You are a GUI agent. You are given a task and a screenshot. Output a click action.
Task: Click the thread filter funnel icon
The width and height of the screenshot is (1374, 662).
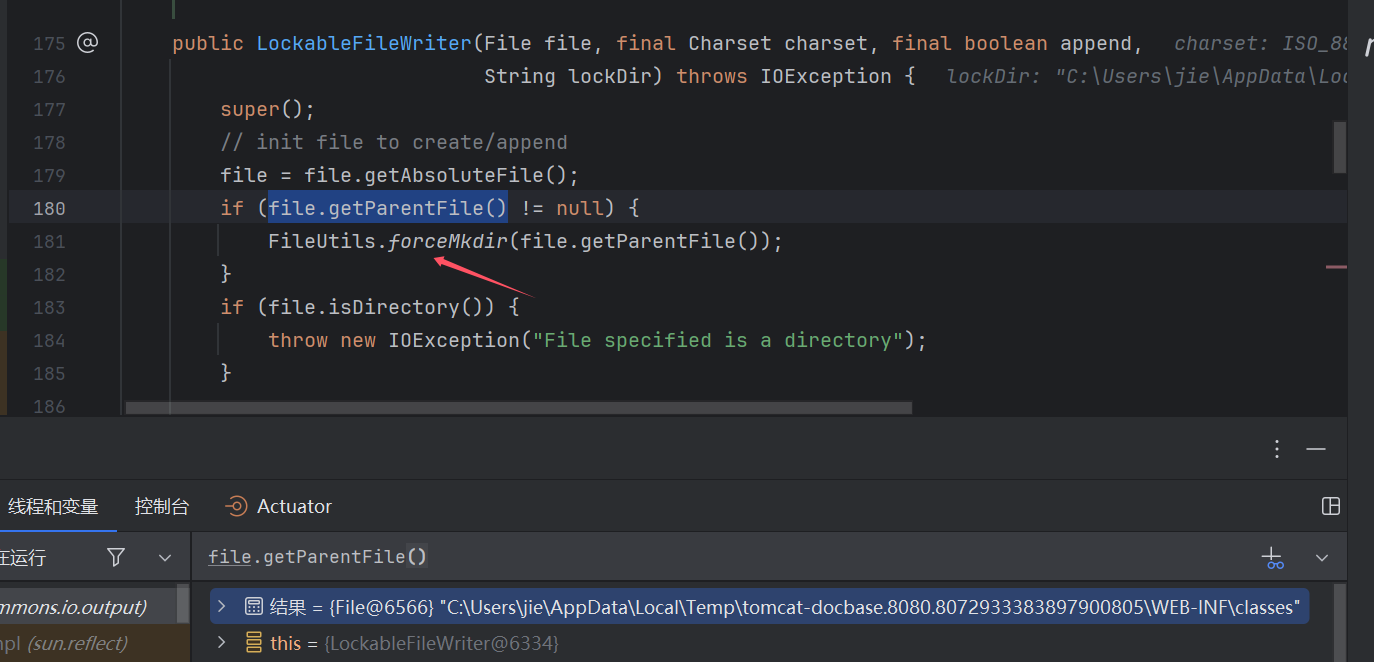point(116,557)
